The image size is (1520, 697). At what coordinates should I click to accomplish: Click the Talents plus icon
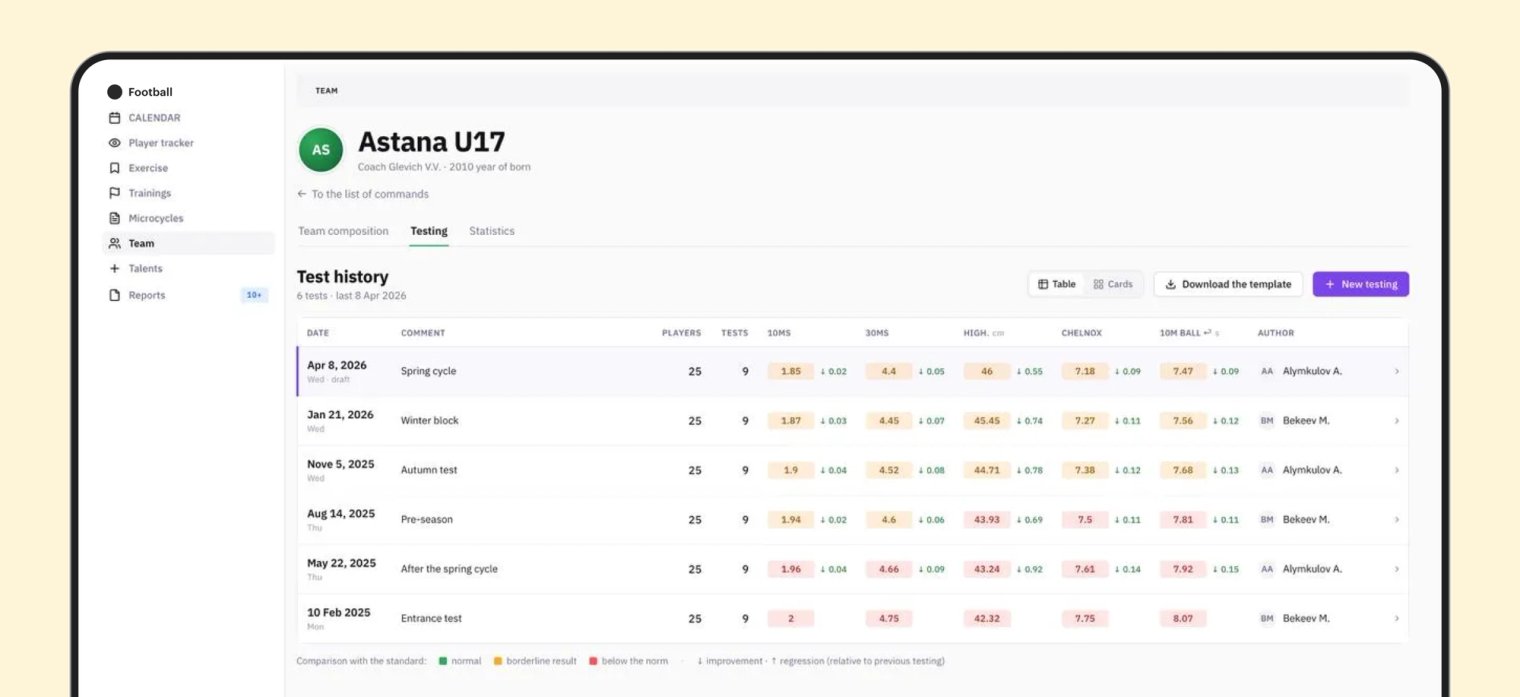[x=114, y=268]
